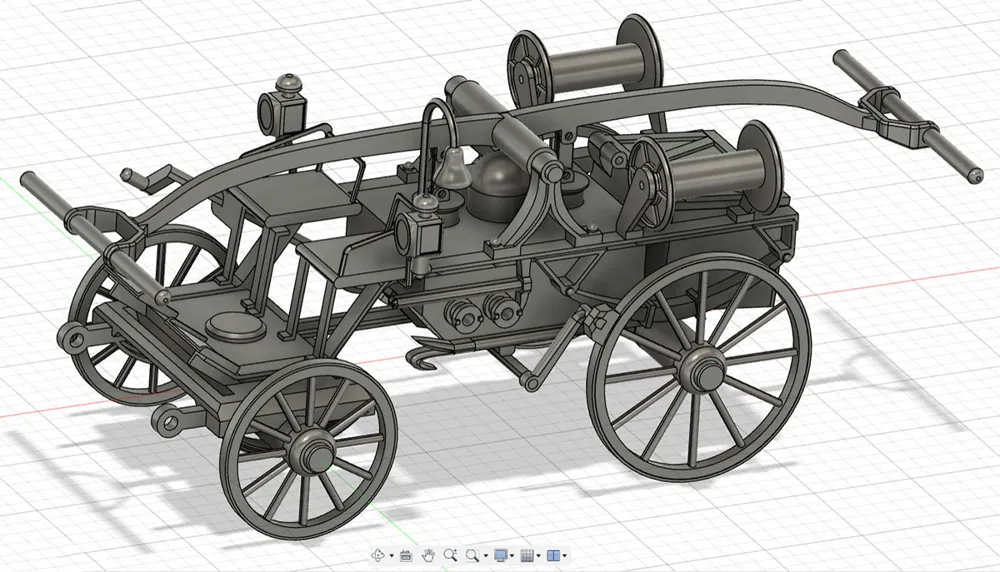Select the Orbit tool in navigation bar
Screen dimensions: 1000x572
(x=378, y=555)
